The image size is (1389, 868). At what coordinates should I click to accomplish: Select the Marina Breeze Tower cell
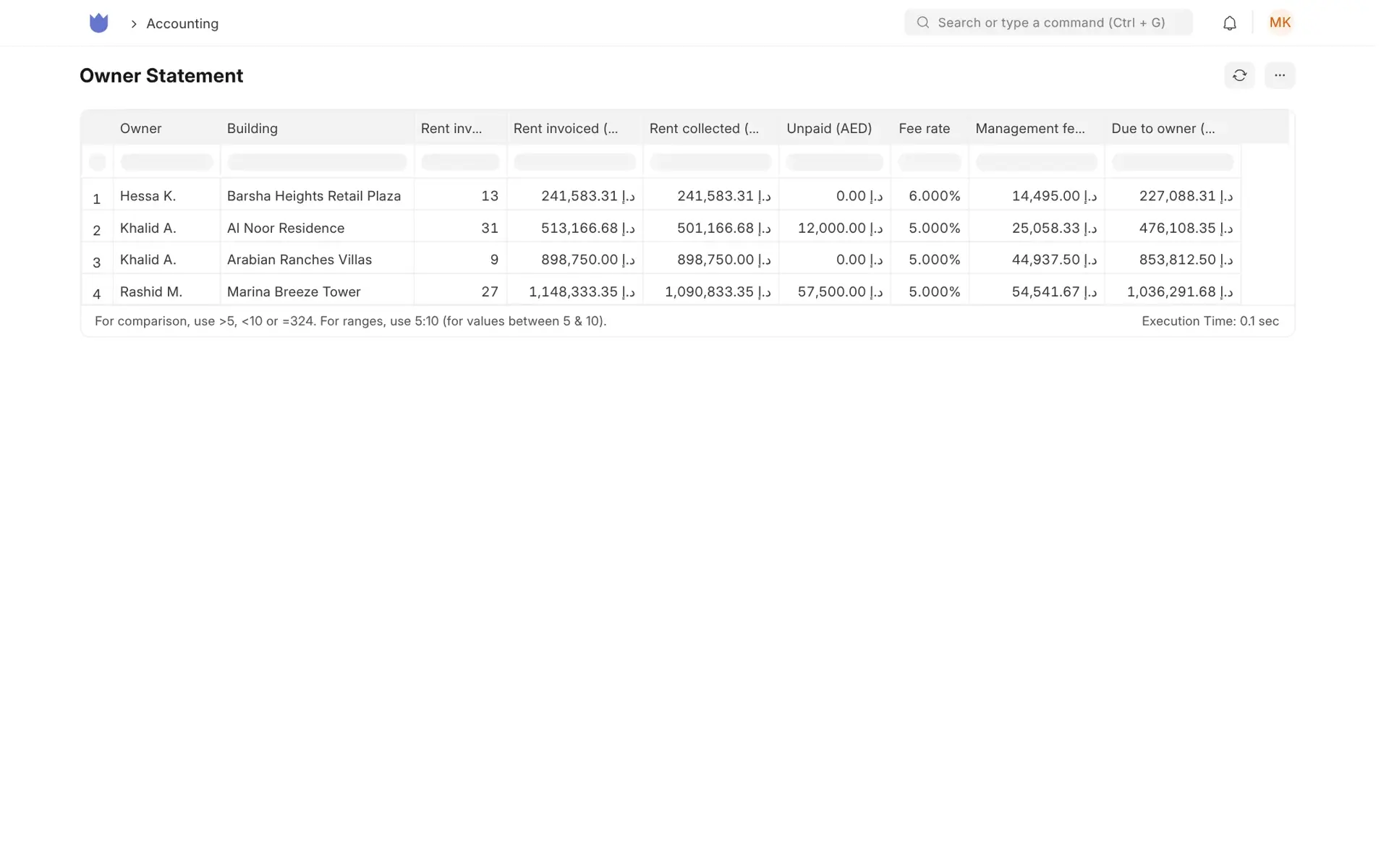pyautogui.click(x=317, y=292)
